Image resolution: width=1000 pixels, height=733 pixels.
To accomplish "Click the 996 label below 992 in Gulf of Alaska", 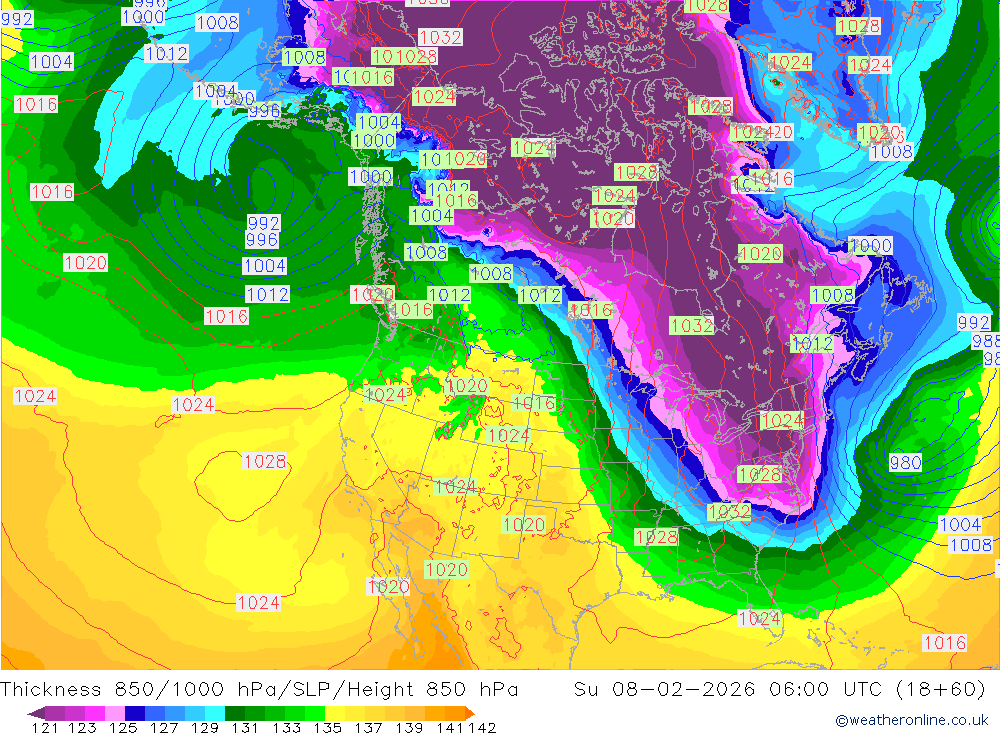I will tap(262, 240).
